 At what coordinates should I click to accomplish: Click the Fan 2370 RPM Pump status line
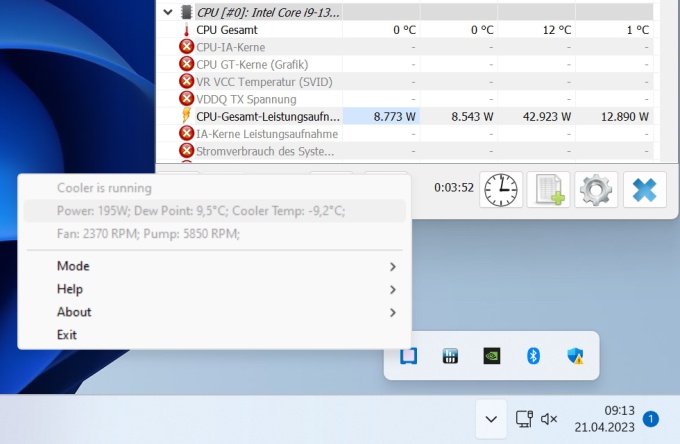(214, 234)
